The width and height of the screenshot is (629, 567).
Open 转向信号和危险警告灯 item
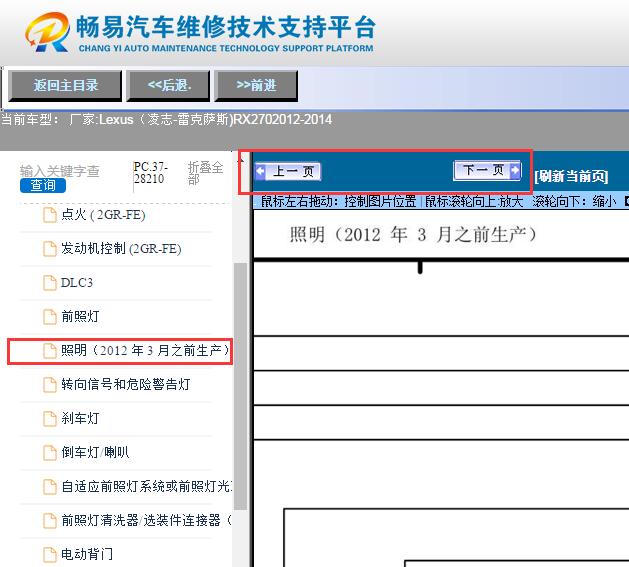tap(126, 384)
